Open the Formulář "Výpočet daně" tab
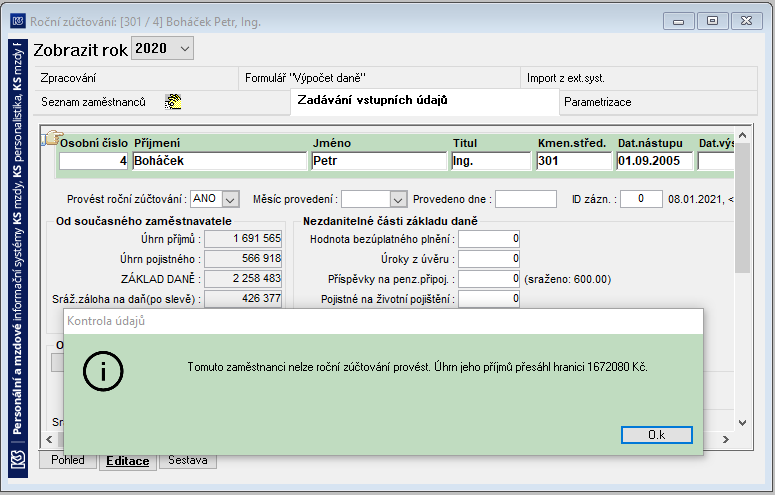Image resolution: width=775 pixels, height=495 pixels. click(379, 78)
